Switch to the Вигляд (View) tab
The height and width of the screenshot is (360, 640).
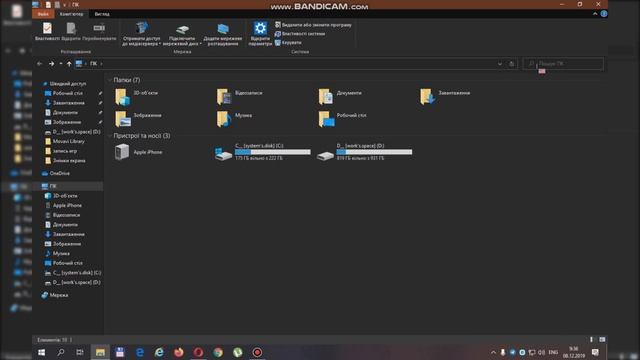[102, 14]
